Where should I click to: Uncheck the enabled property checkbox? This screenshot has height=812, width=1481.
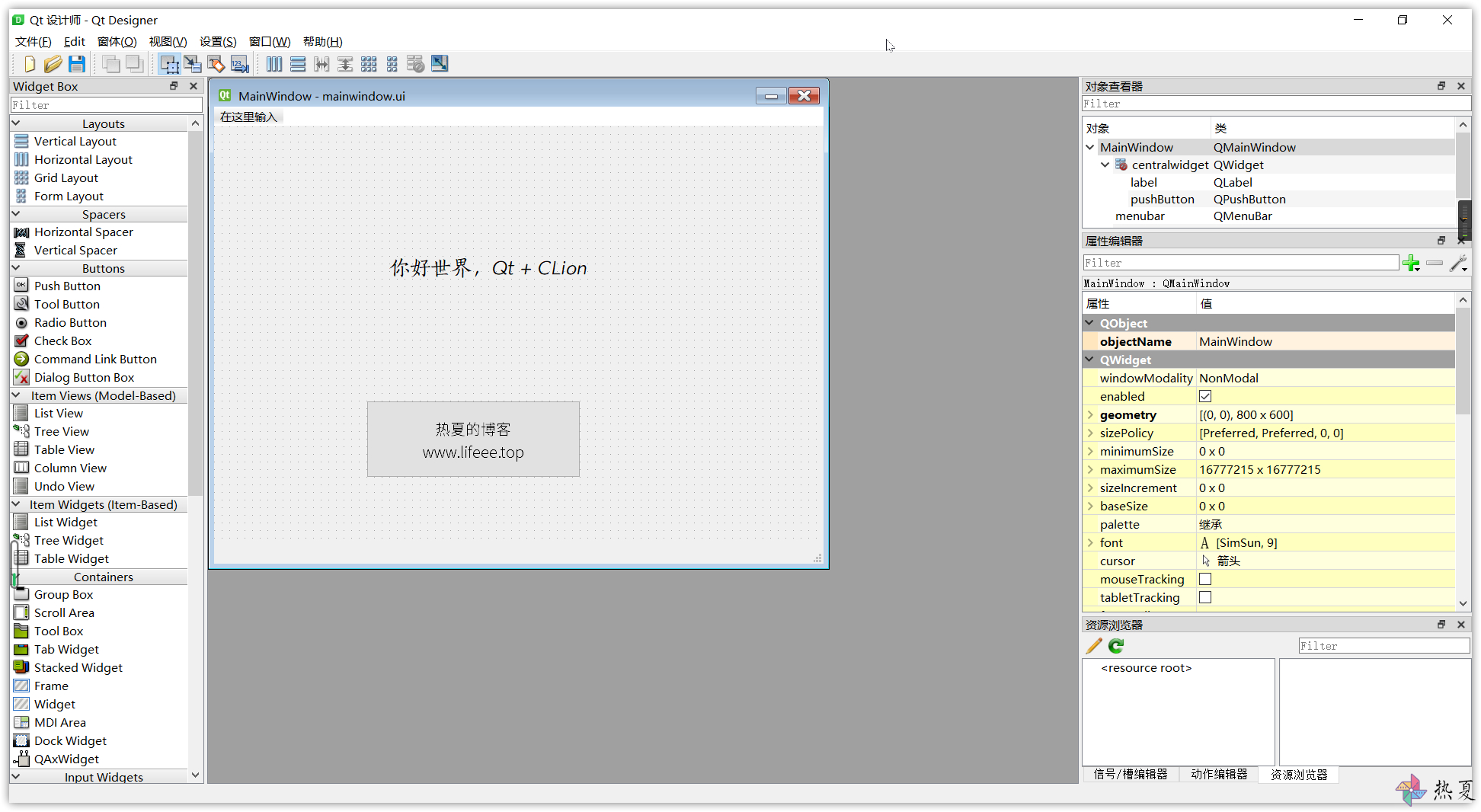coord(1205,396)
